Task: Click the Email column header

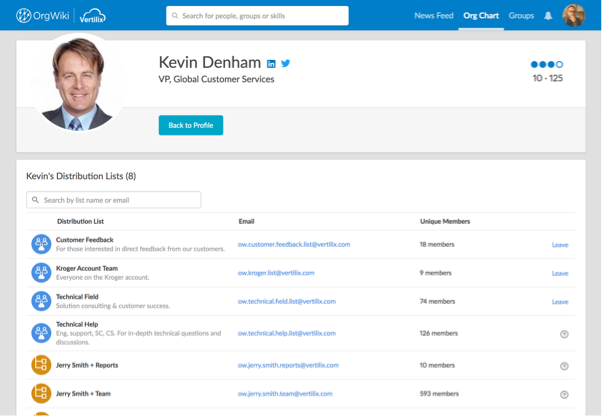Action: (x=246, y=221)
